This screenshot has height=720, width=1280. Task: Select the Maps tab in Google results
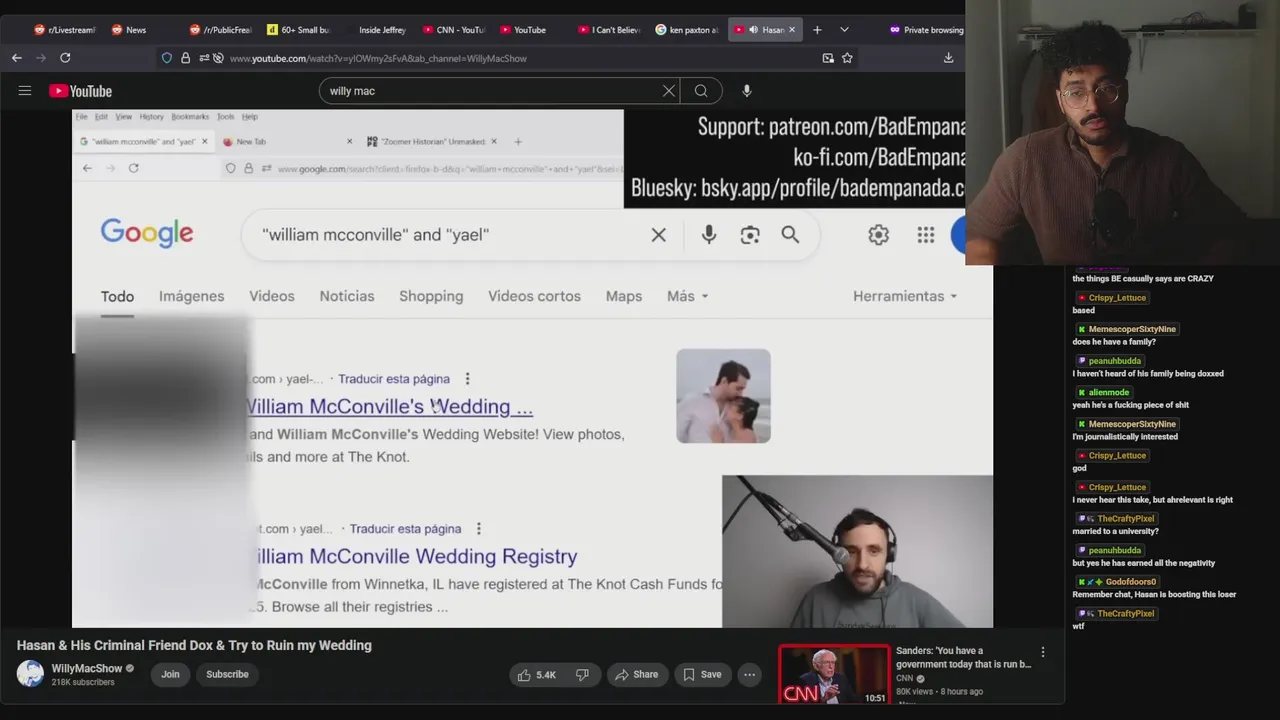624,296
